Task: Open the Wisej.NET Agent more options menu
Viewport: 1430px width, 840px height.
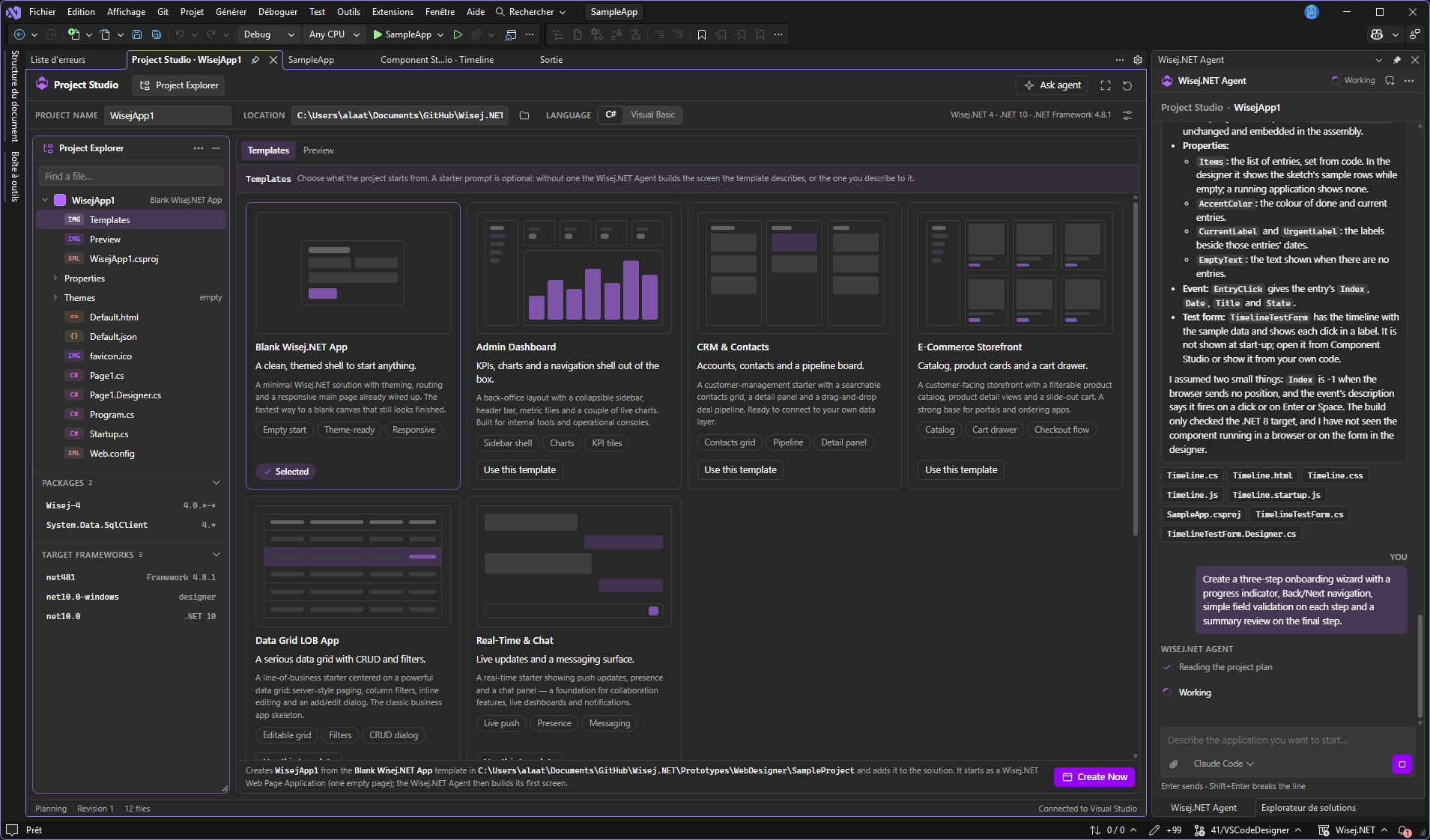Action: click(x=1409, y=81)
